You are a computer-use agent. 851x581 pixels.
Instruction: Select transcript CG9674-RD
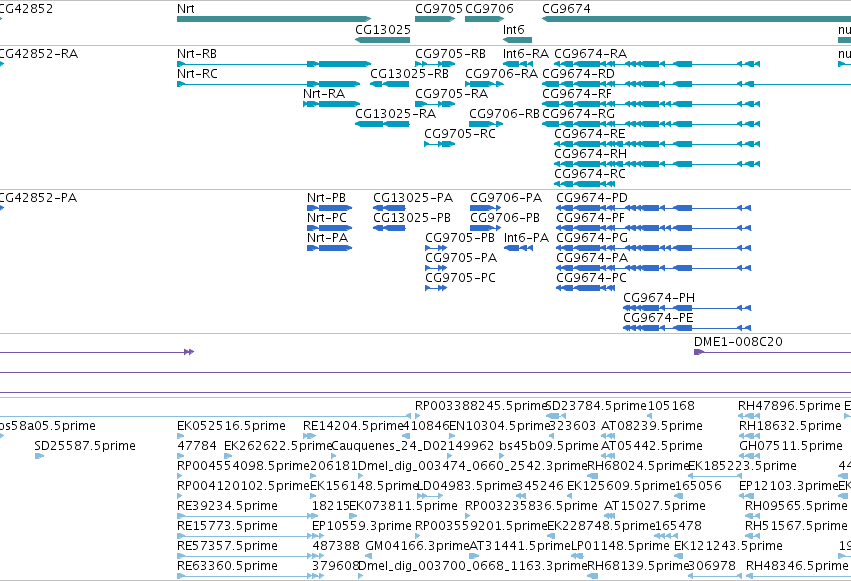[579, 74]
